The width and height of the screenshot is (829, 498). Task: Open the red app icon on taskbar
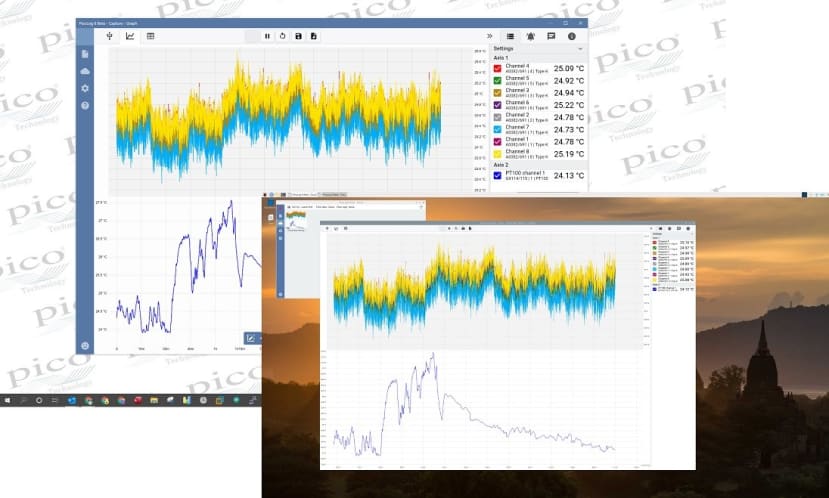pyautogui.click(x=137, y=400)
